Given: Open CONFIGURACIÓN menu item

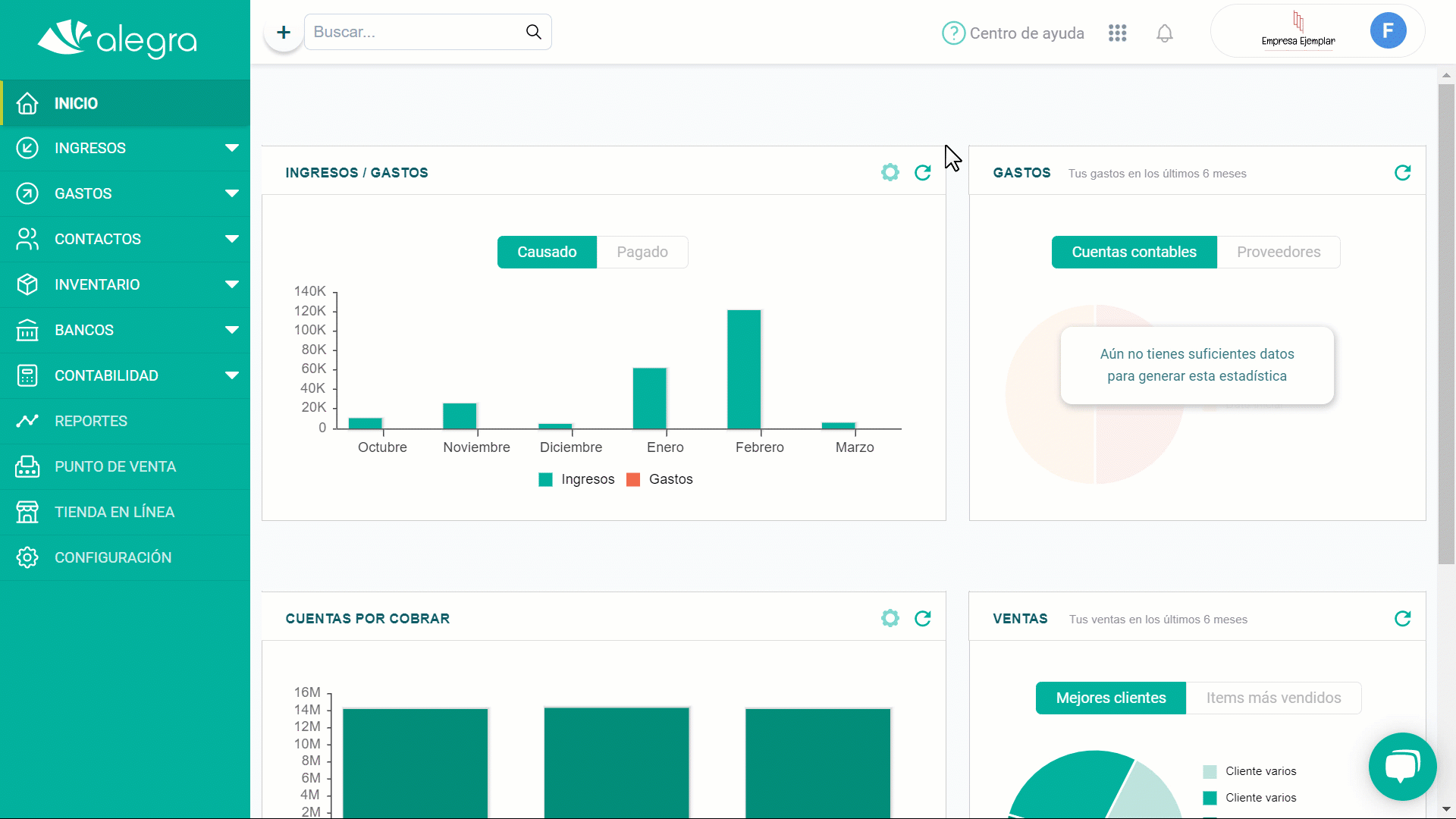Looking at the screenshot, I should 125,557.
